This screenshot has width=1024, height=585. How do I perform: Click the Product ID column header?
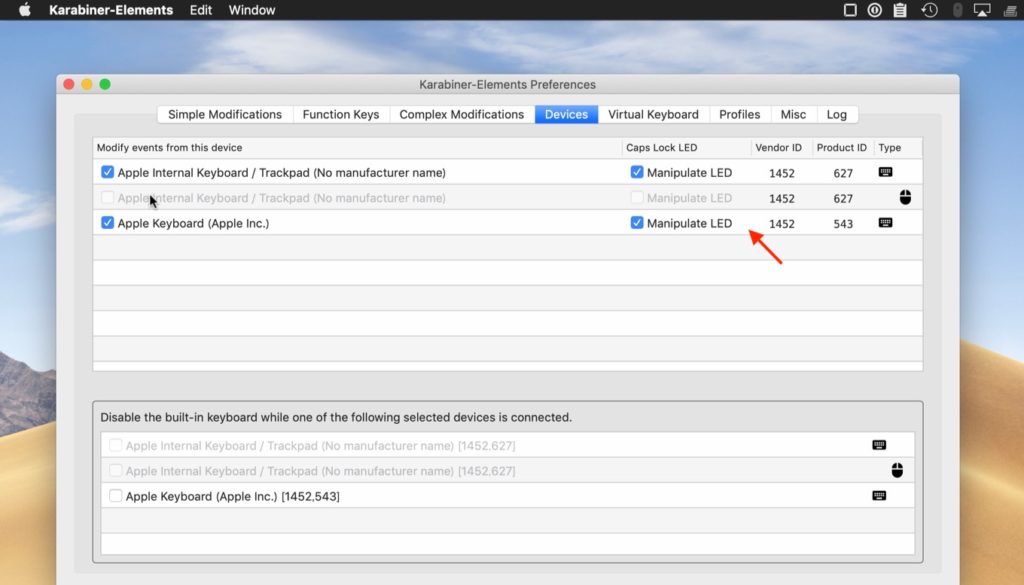coord(841,148)
